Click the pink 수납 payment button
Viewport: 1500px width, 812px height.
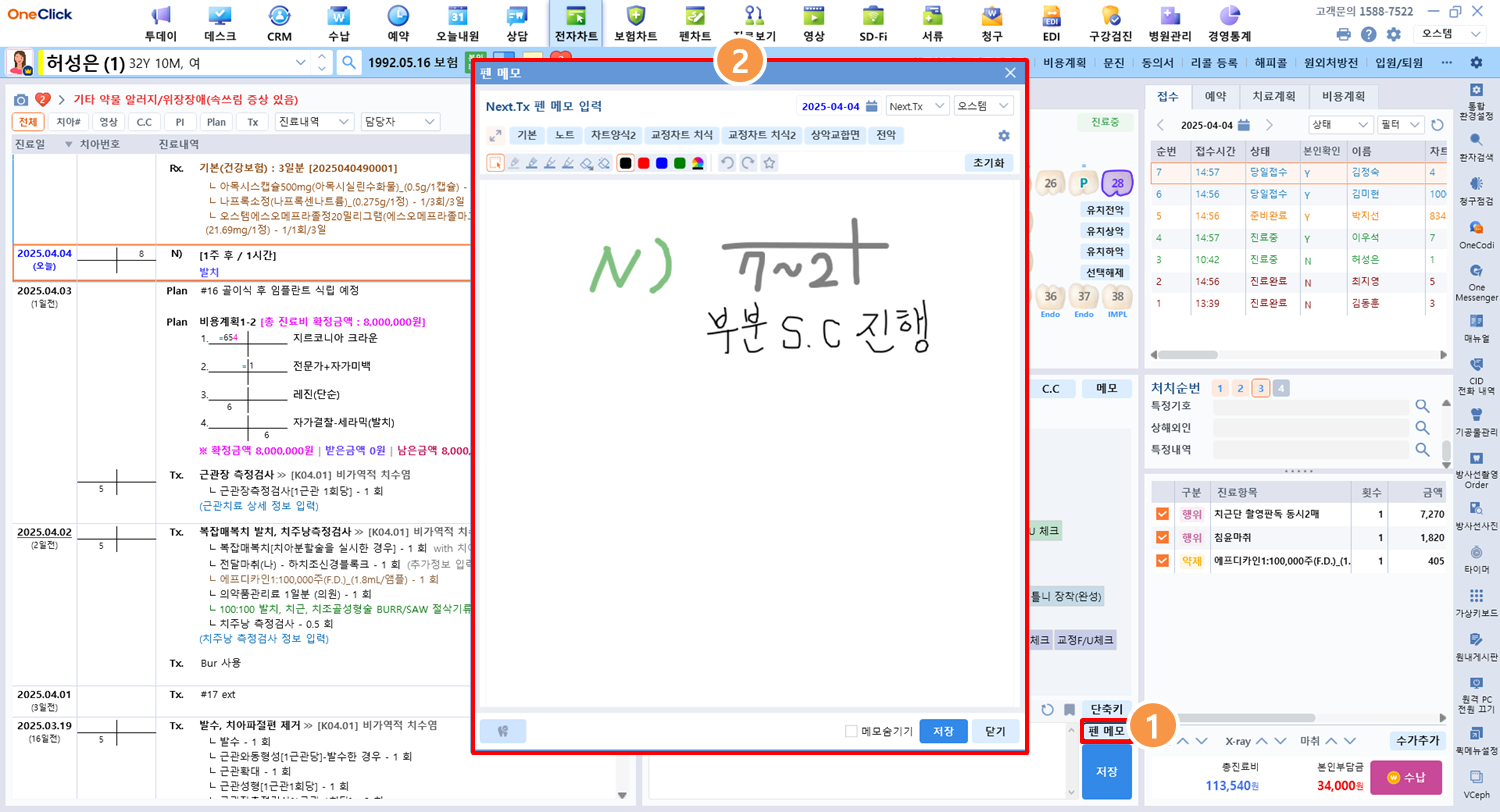tap(1405, 777)
